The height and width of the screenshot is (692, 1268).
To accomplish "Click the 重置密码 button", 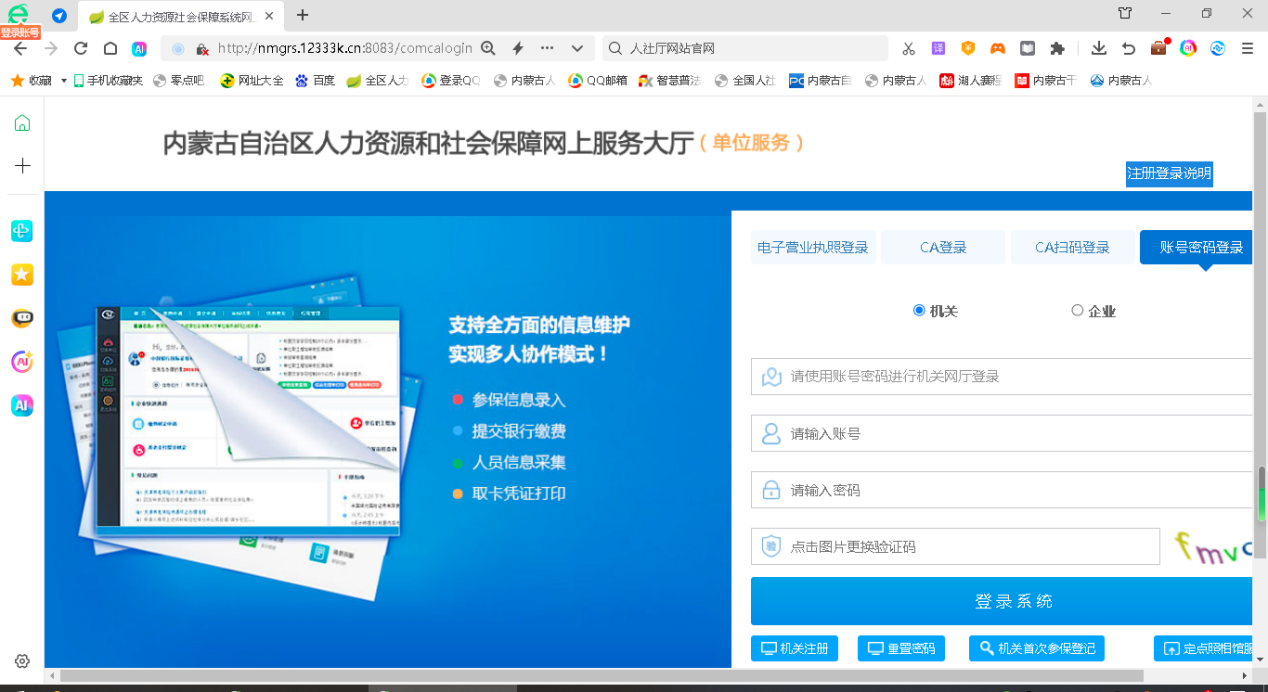I will (x=901, y=648).
